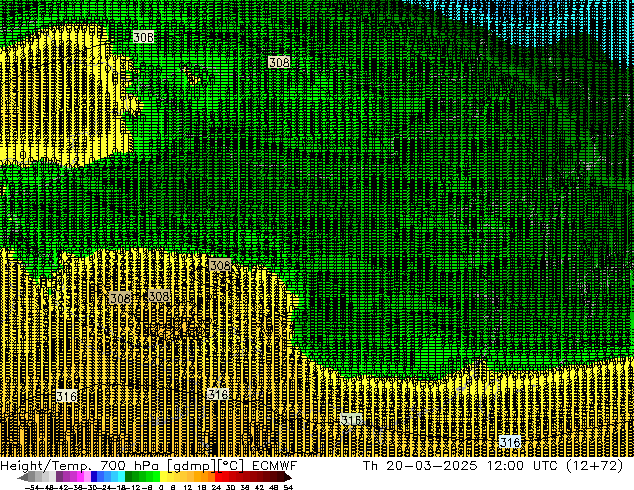Select the dark blue swatch in the temperature legend

click(94, 478)
